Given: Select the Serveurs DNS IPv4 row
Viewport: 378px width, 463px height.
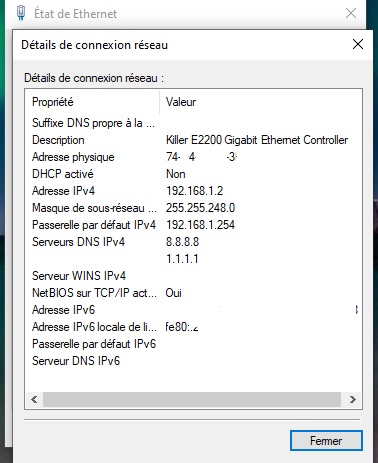Looking at the screenshot, I should point(193,242).
